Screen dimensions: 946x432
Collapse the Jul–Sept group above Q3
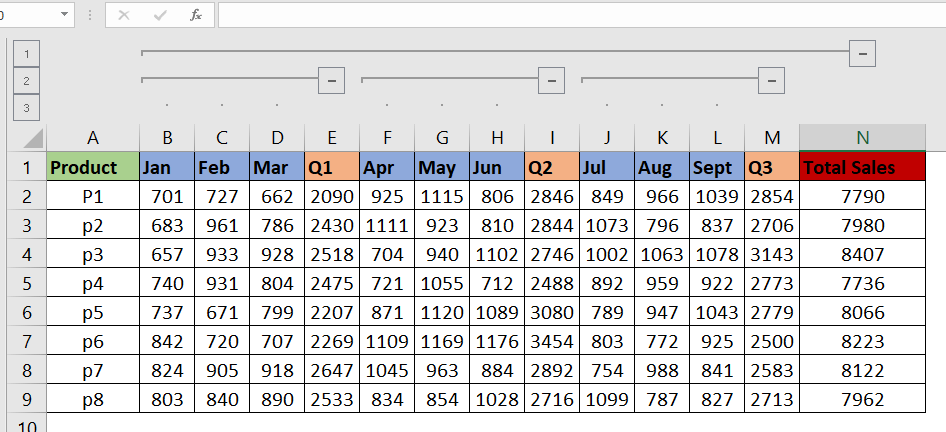tap(771, 79)
